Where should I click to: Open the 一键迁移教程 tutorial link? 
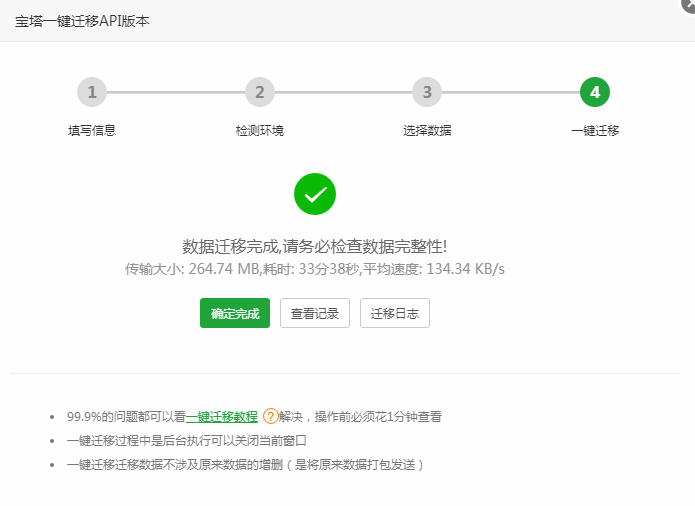[222, 417]
